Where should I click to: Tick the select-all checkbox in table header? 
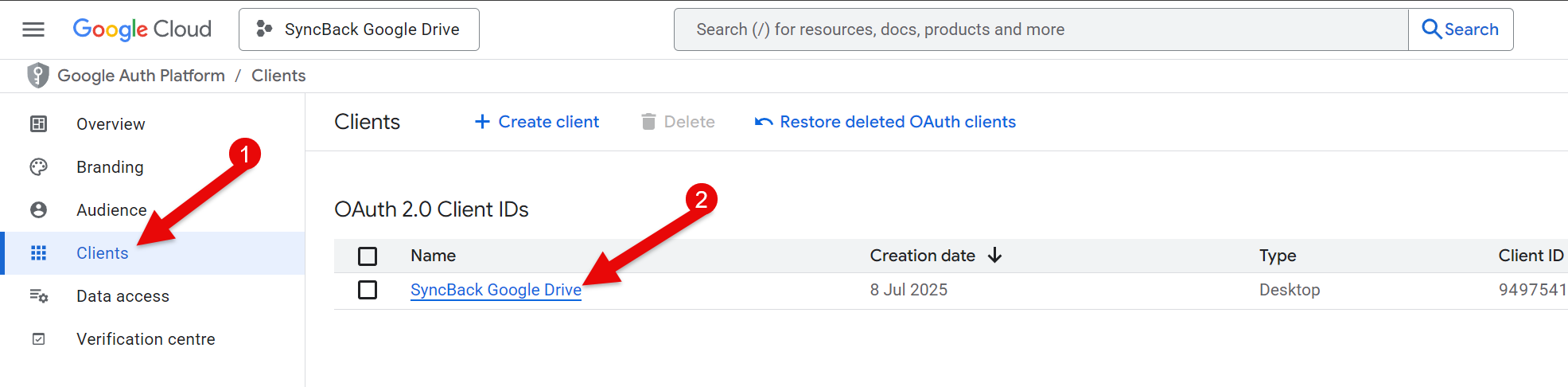pyautogui.click(x=368, y=256)
